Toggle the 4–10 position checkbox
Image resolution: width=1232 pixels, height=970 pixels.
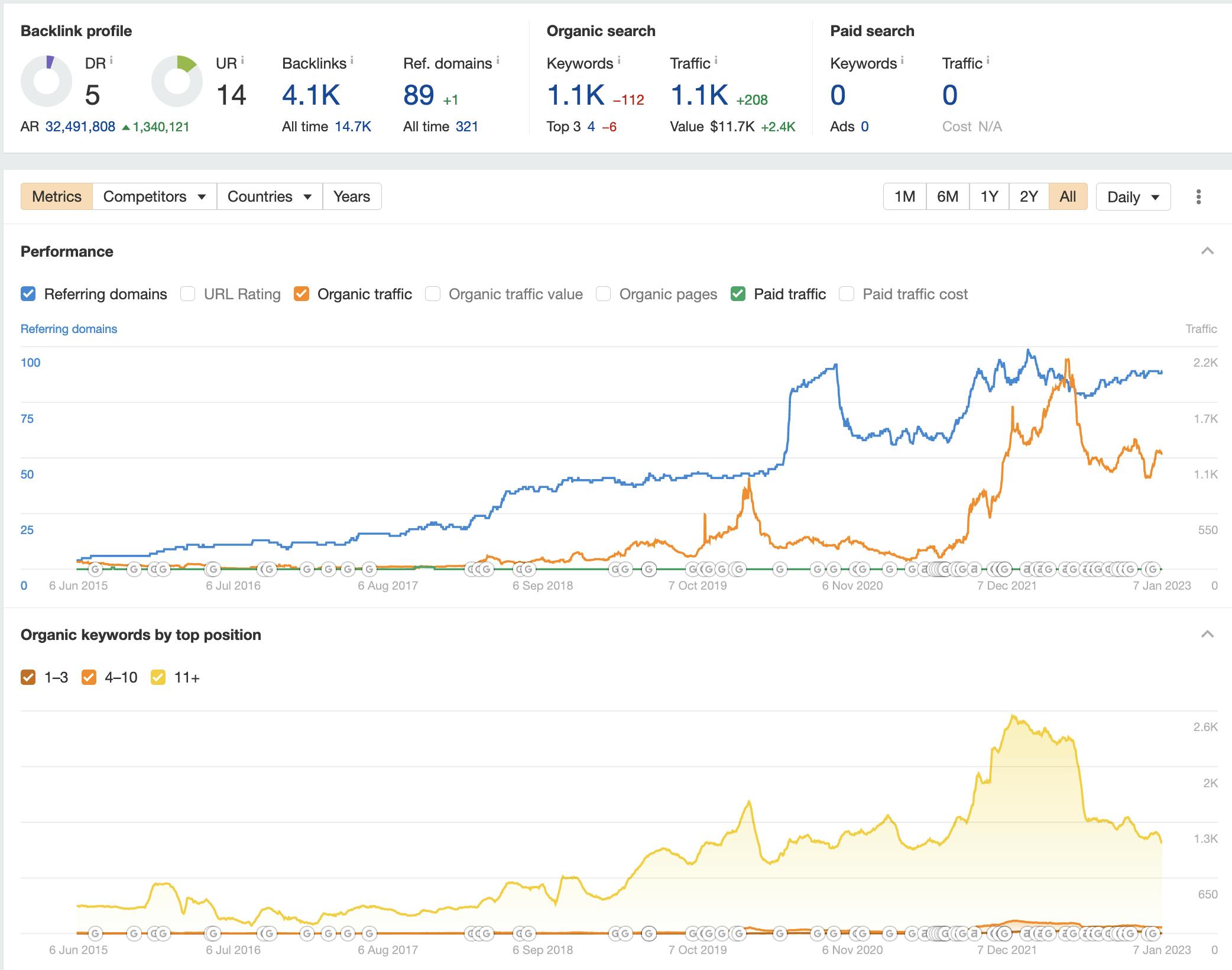[89, 677]
